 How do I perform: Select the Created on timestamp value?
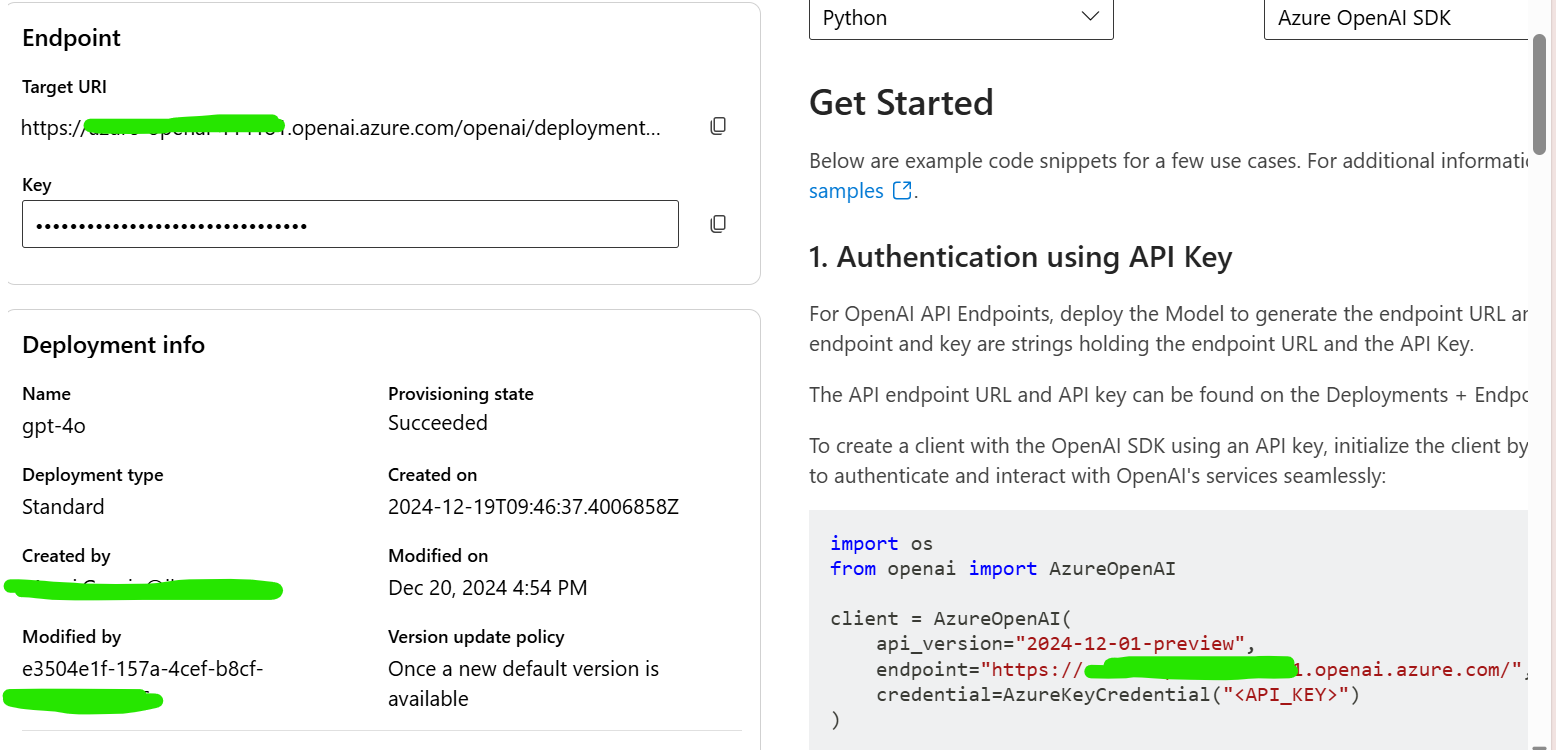coord(533,507)
